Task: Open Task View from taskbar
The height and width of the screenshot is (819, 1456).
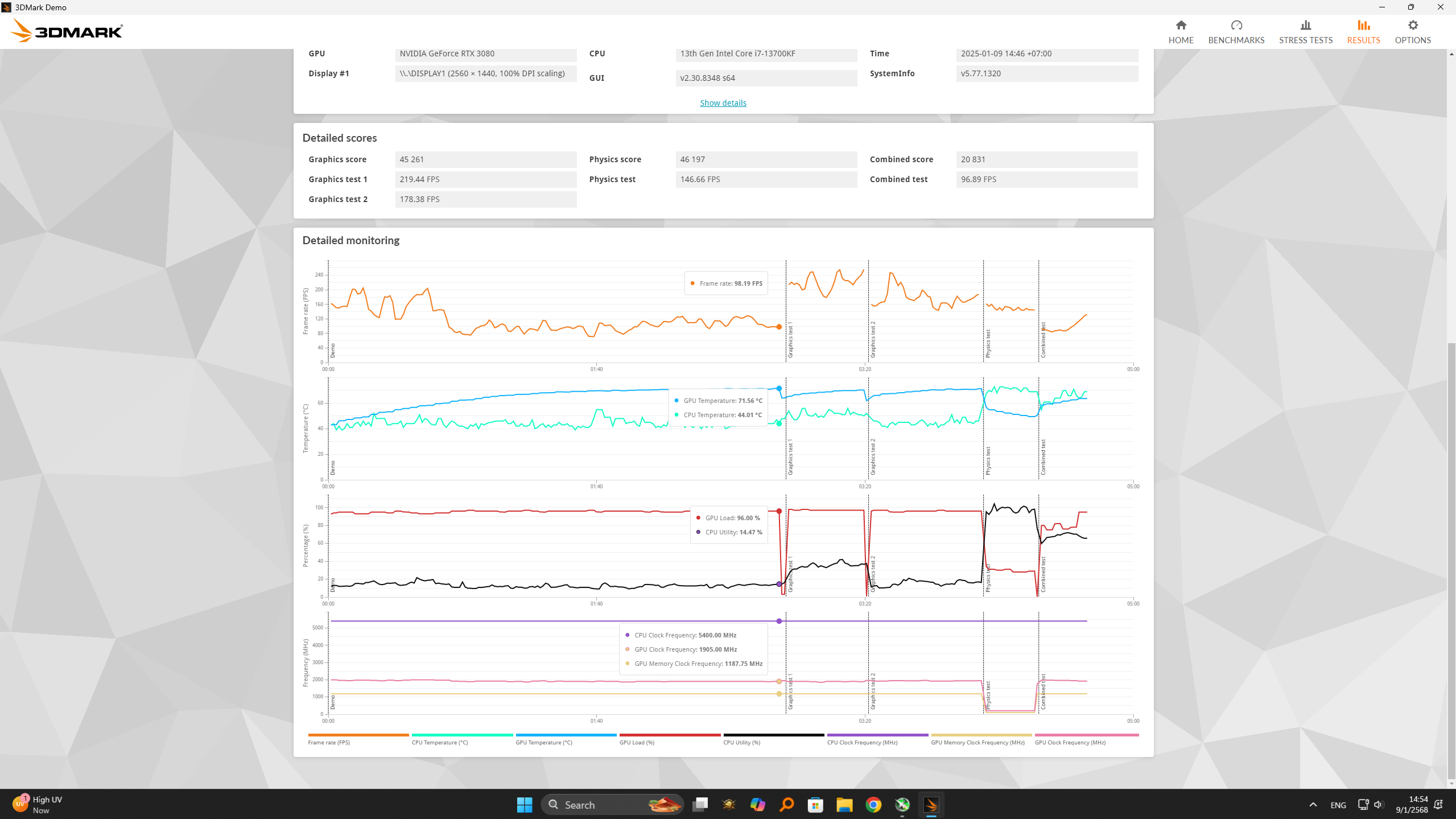Action: 700,804
